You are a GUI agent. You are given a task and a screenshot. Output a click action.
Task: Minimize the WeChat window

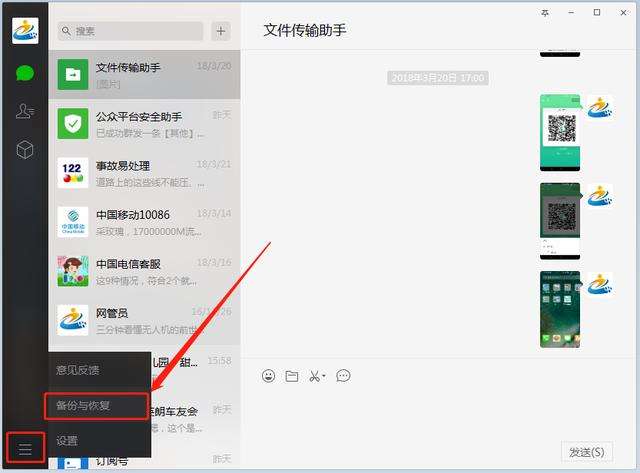pos(571,13)
